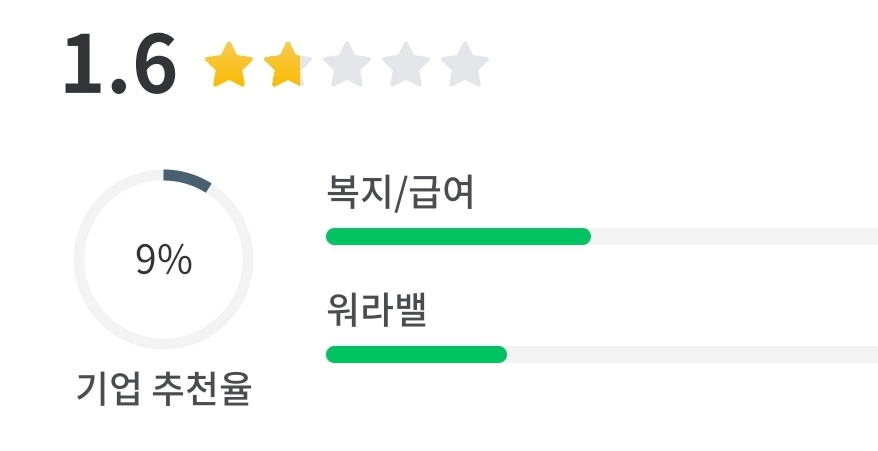
Task: Click gray unfilled track of 워라밸 bar
Action: pyautogui.click(x=690, y=354)
